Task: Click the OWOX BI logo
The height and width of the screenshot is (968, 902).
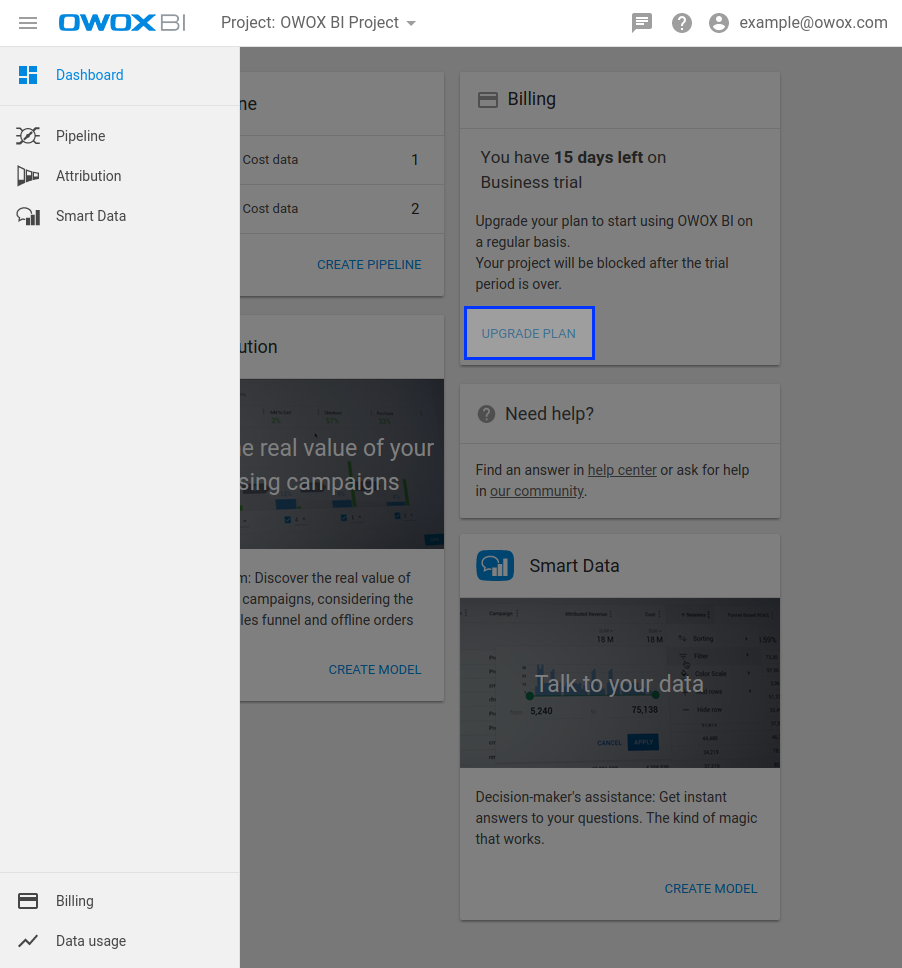Action: pyautogui.click(x=122, y=23)
